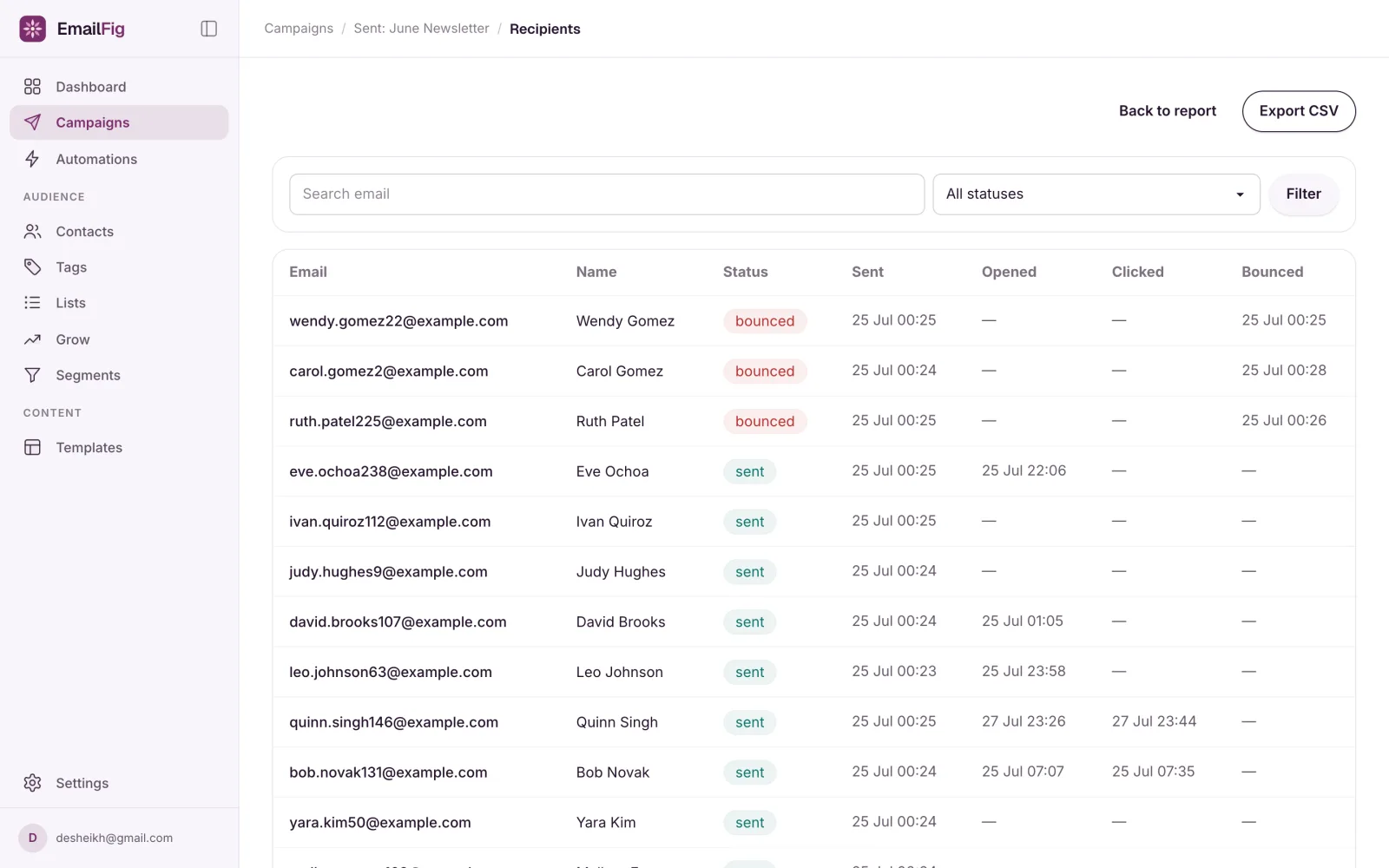Click clicked time 25 Jul 07:35
The image size is (1389, 868).
pyautogui.click(x=1153, y=772)
